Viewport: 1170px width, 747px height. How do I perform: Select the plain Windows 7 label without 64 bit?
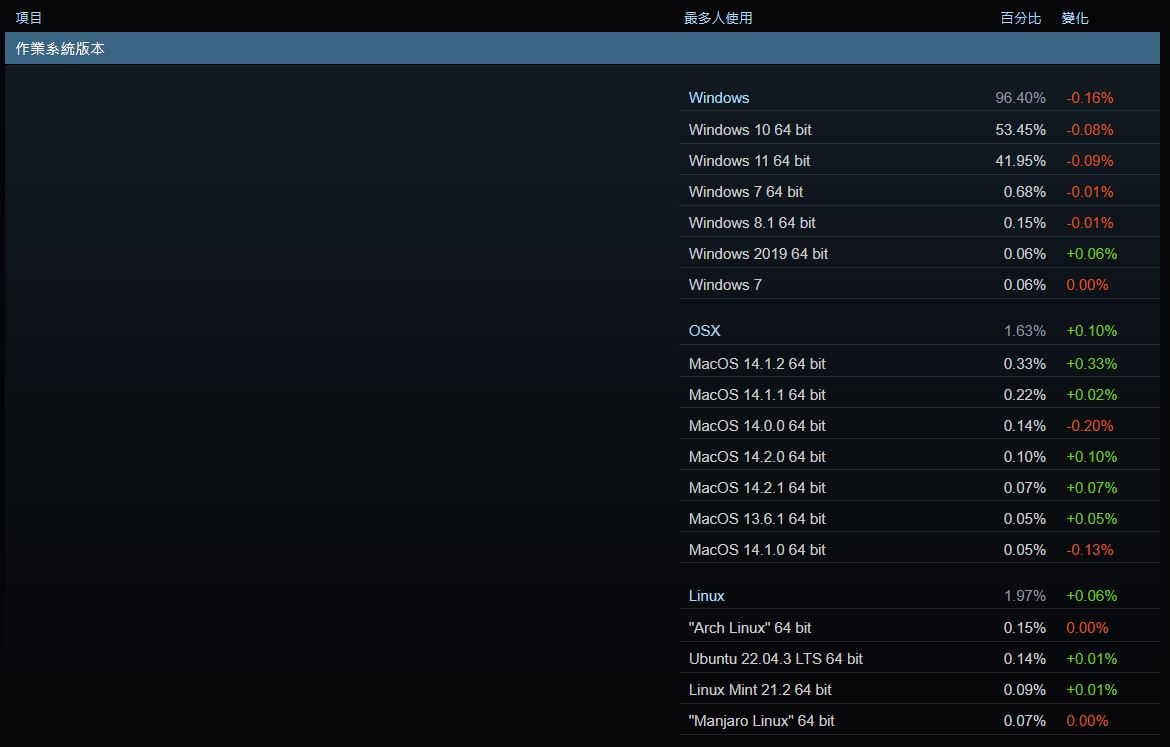[725, 284]
